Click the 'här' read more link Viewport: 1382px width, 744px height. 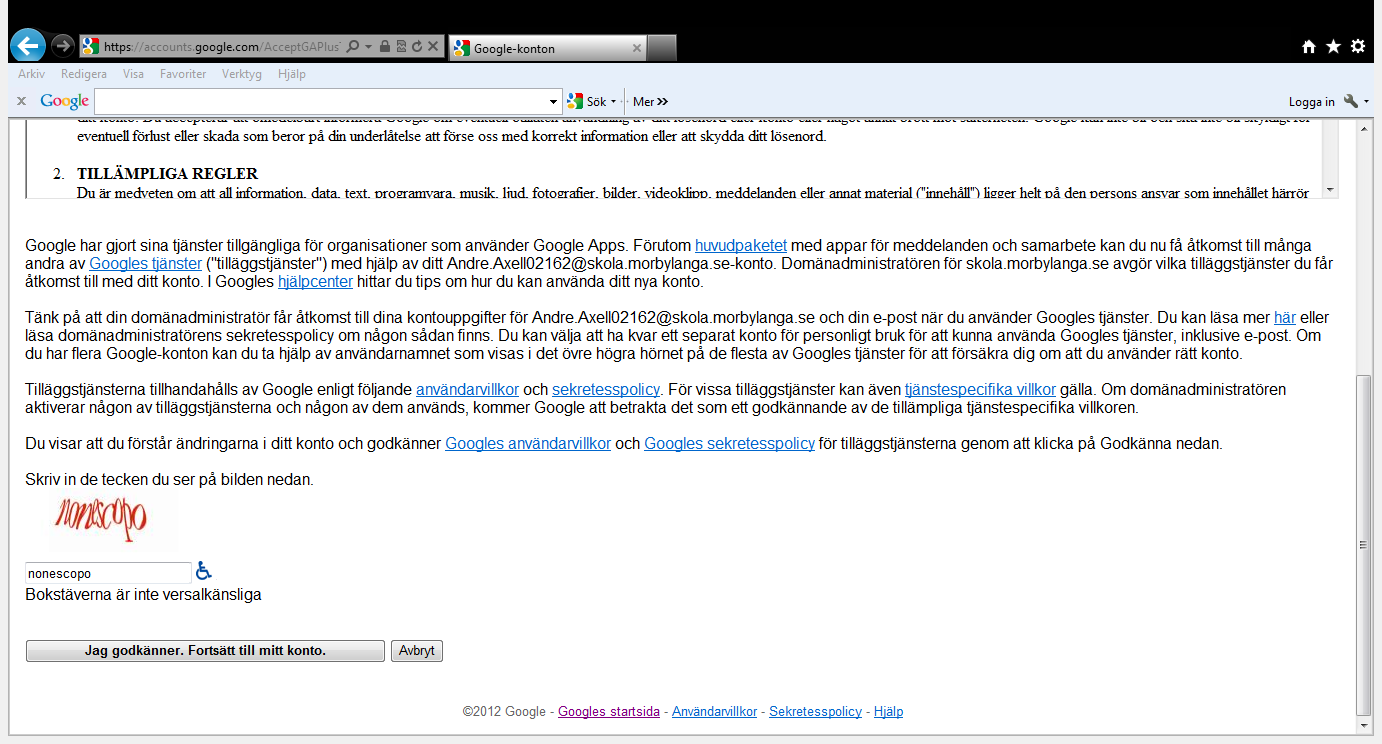click(1284, 317)
